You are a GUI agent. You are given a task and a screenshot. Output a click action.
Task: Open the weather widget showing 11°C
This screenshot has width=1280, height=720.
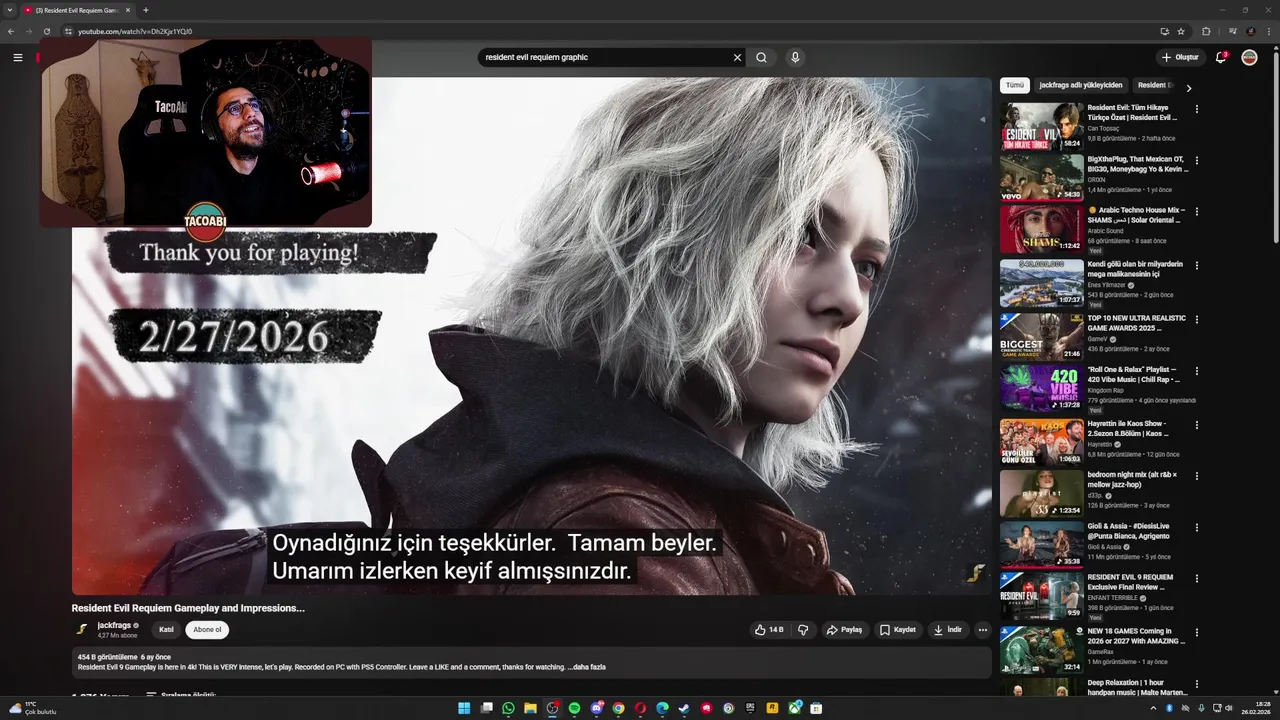coord(34,708)
